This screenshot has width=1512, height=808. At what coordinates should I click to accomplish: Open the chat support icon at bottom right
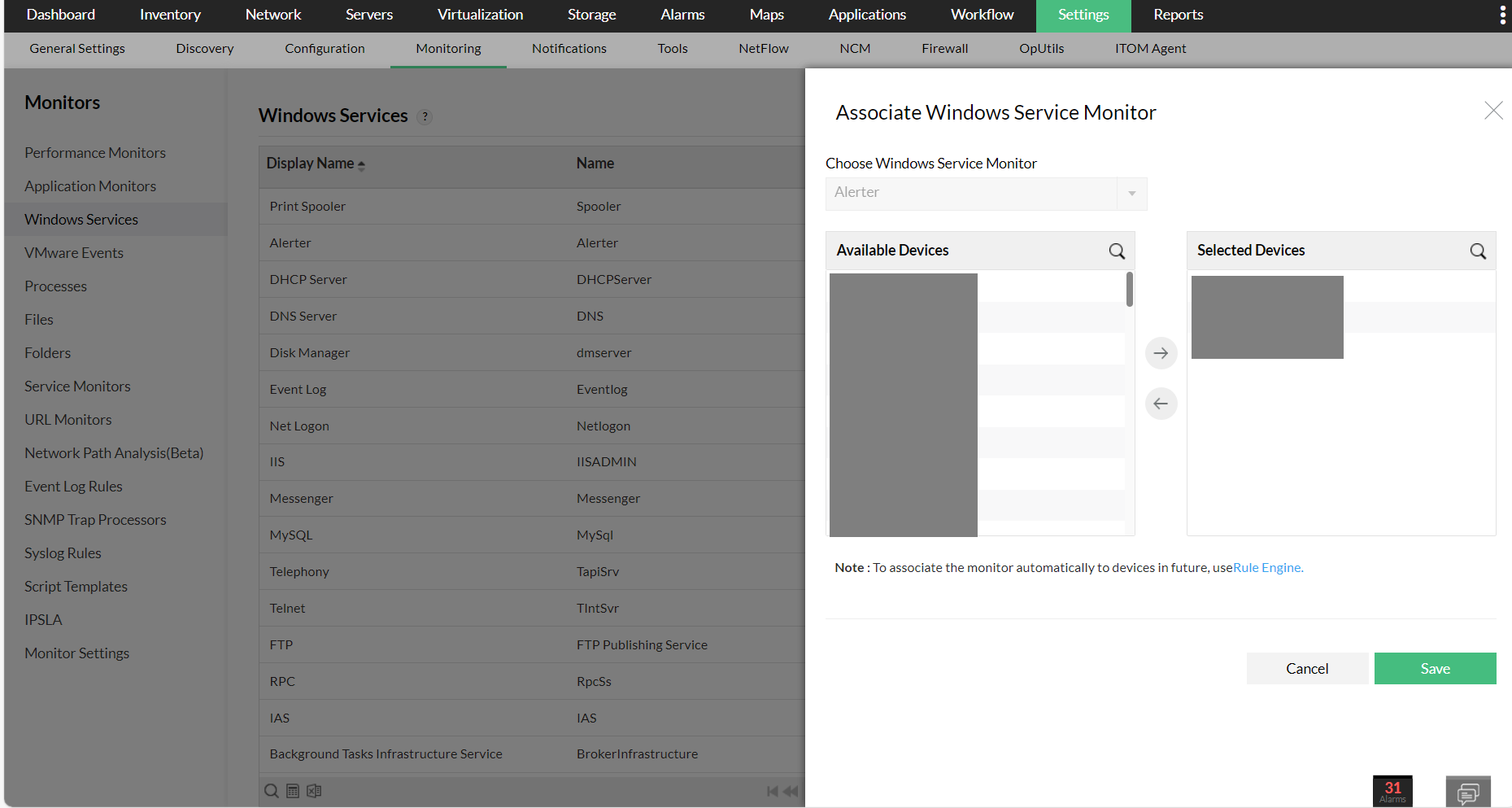[1467, 792]
